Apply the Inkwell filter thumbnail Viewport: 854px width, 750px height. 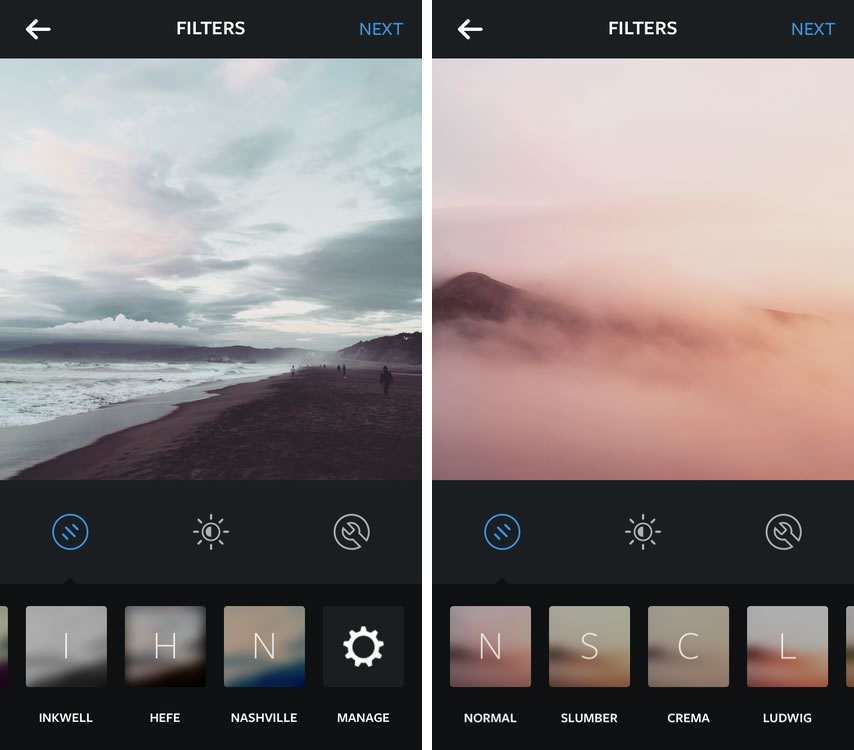coord(66,647)
